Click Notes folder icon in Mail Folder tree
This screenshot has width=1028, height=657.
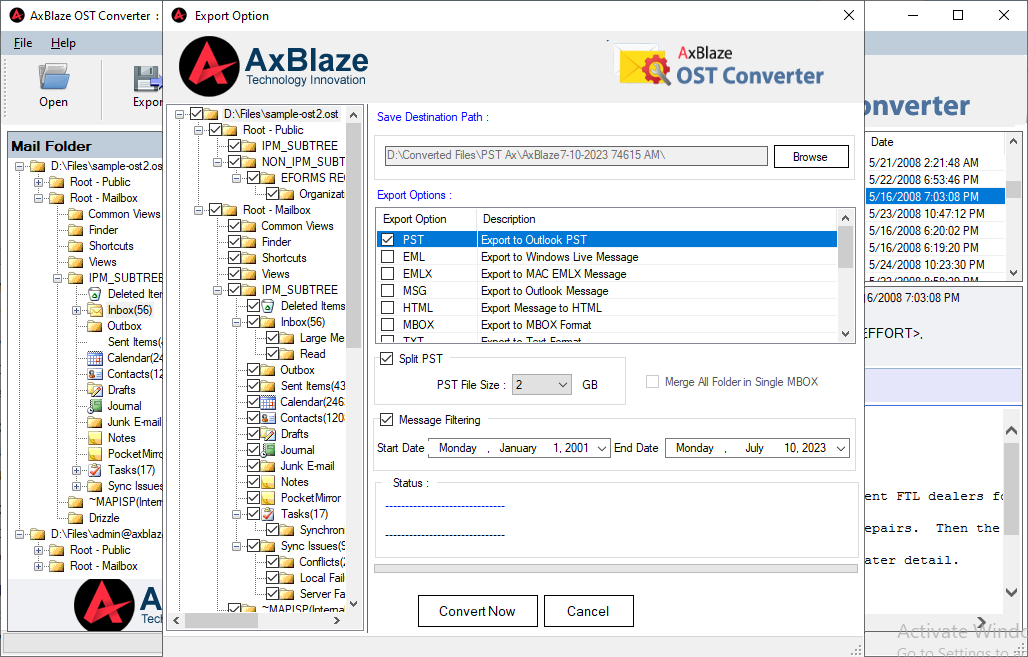pyautogui.click(x=95, y=438)
